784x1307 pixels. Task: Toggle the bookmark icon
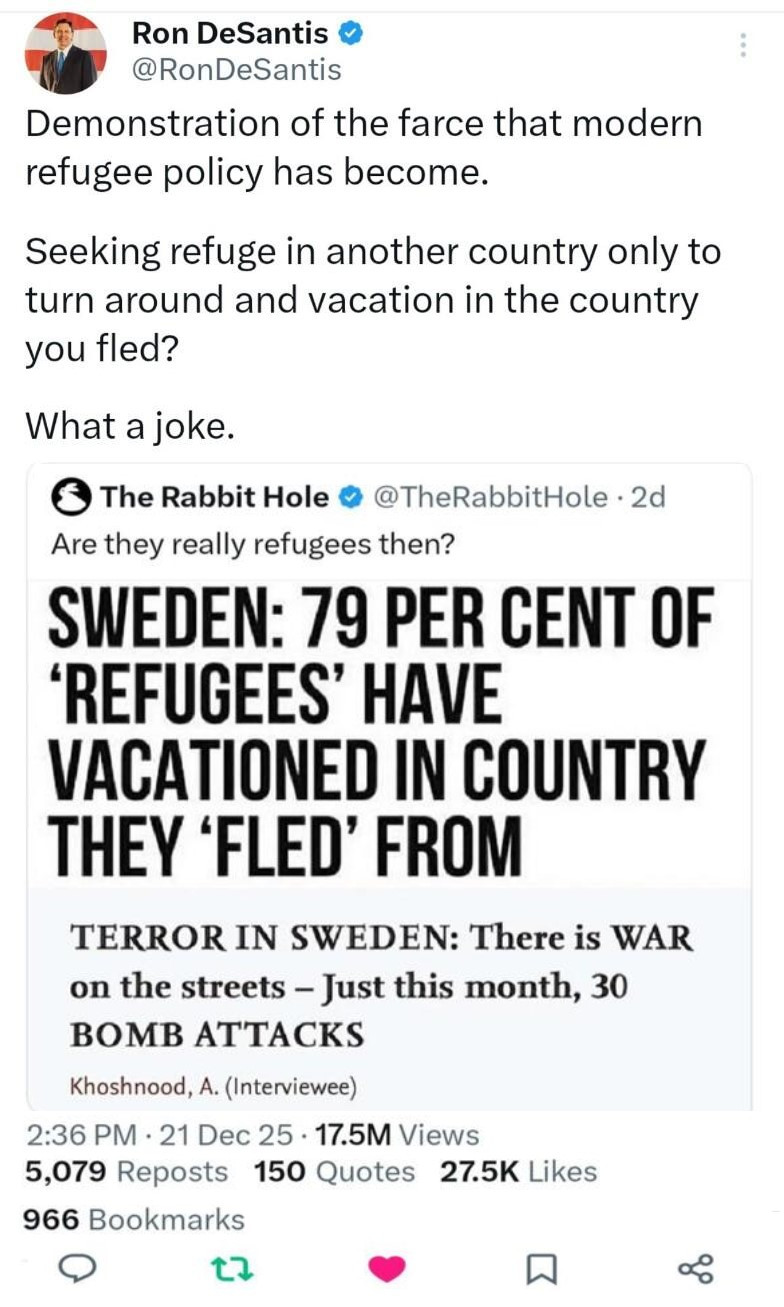[539, 1268]
